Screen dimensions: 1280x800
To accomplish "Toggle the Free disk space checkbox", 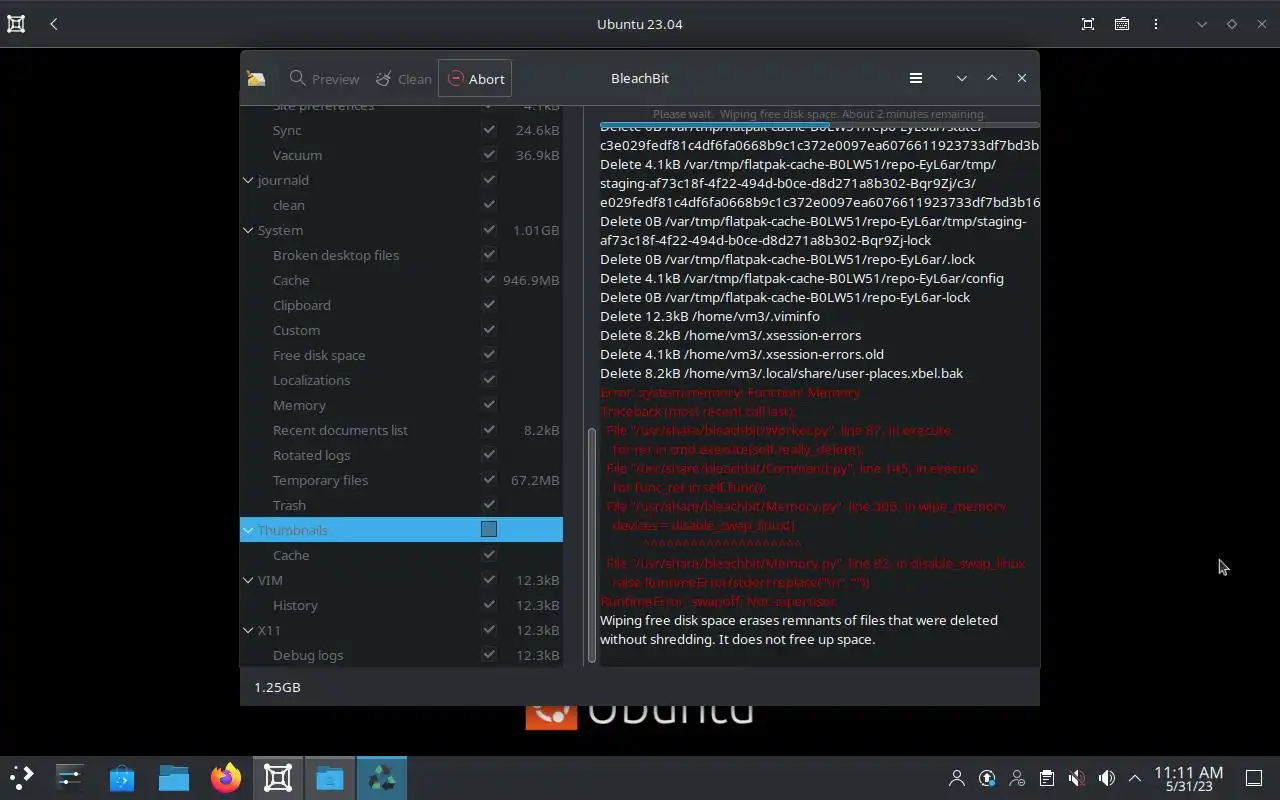I will pyautogui.click(x=489, y=355).
